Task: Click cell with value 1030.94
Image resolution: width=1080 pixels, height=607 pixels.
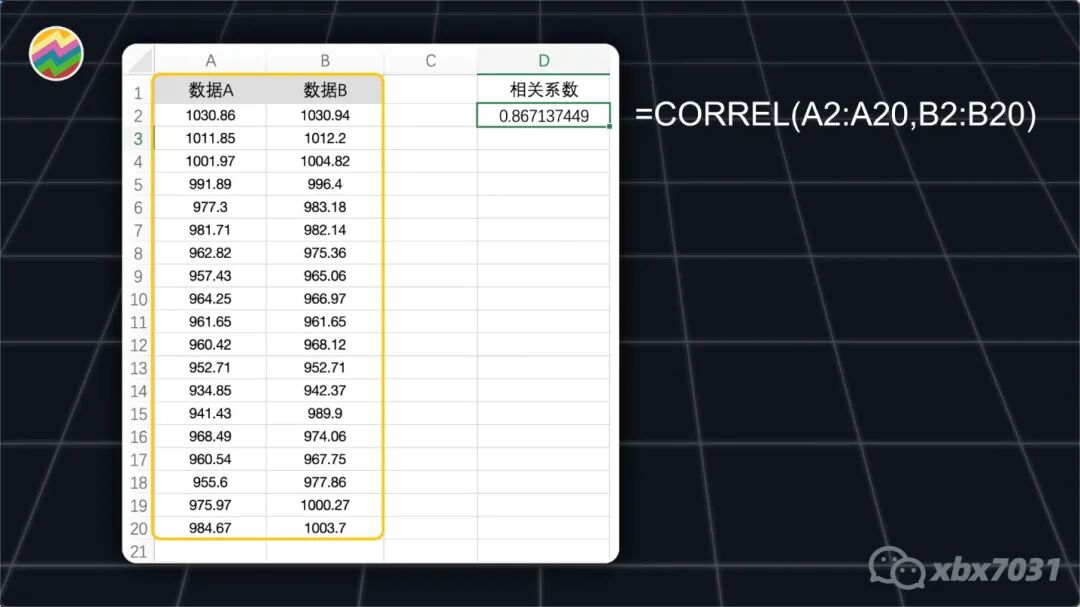Action: [325, 116]
